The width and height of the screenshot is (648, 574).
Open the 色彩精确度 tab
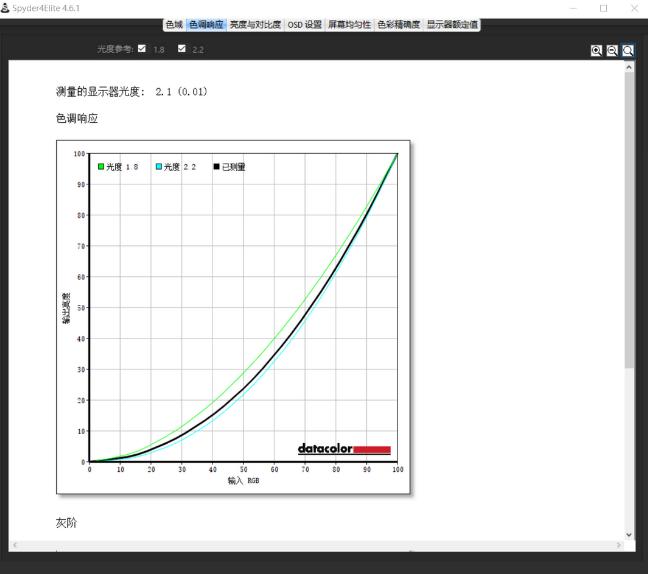[x=398, y=25]
